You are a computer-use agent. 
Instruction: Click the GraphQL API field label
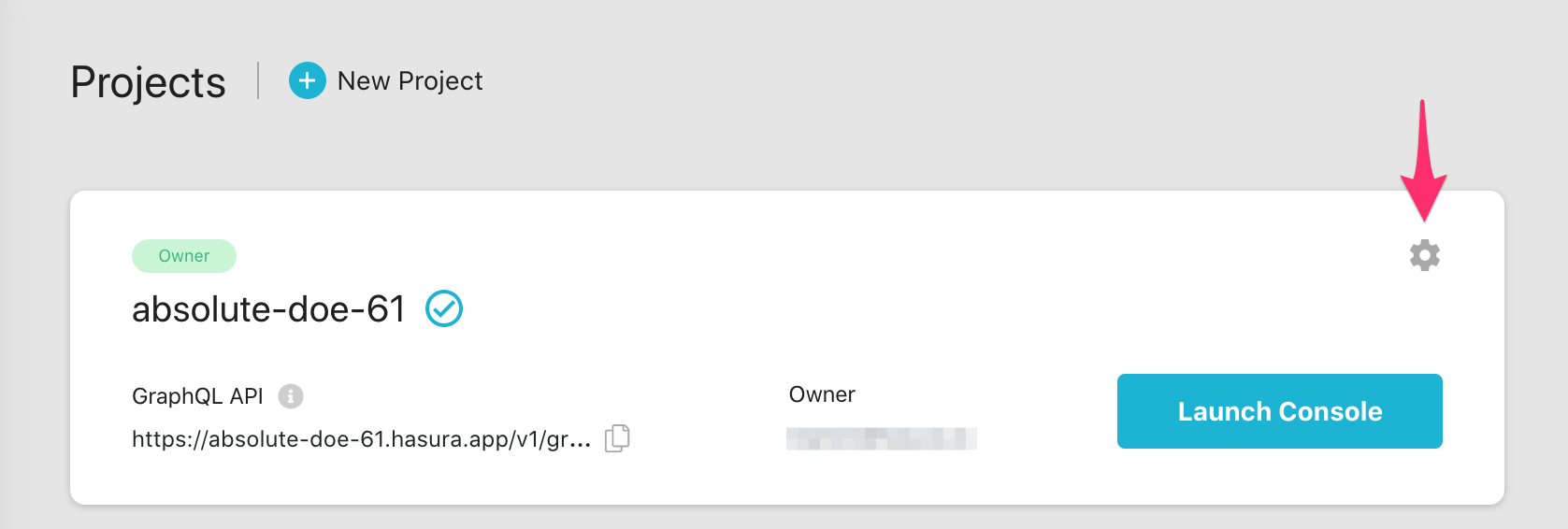(x=197, y=396)
